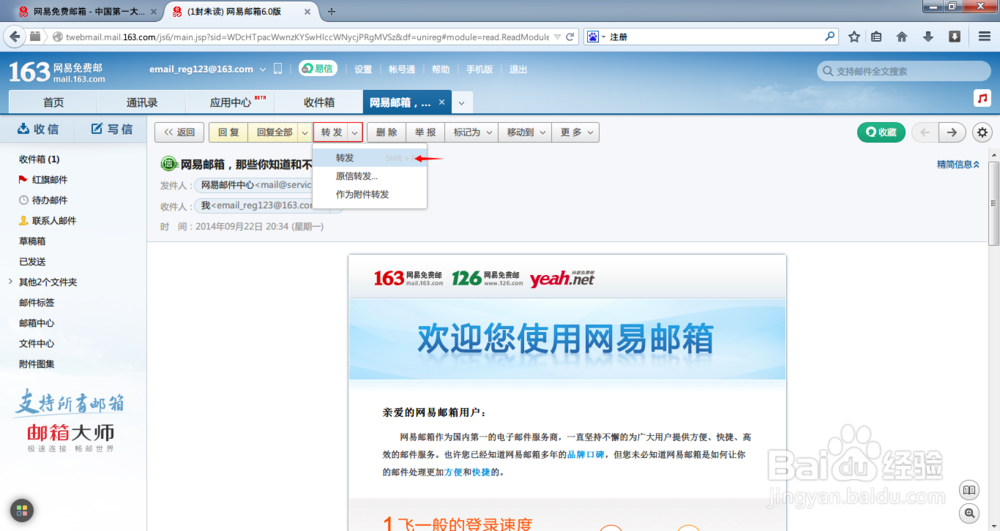The height and width of the screenshot is (531, 1000).
Task: Click the mail search field 支持邮件全文搜索
Action: [x=904, y=71]
